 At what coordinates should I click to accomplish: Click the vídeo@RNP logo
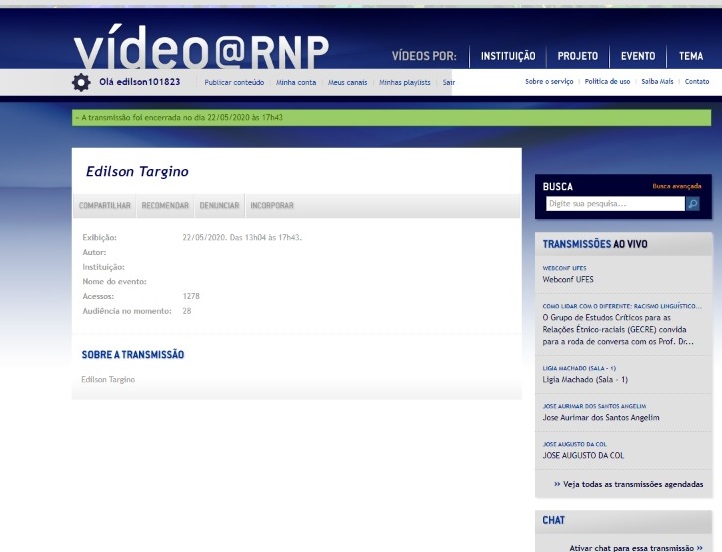201,49
